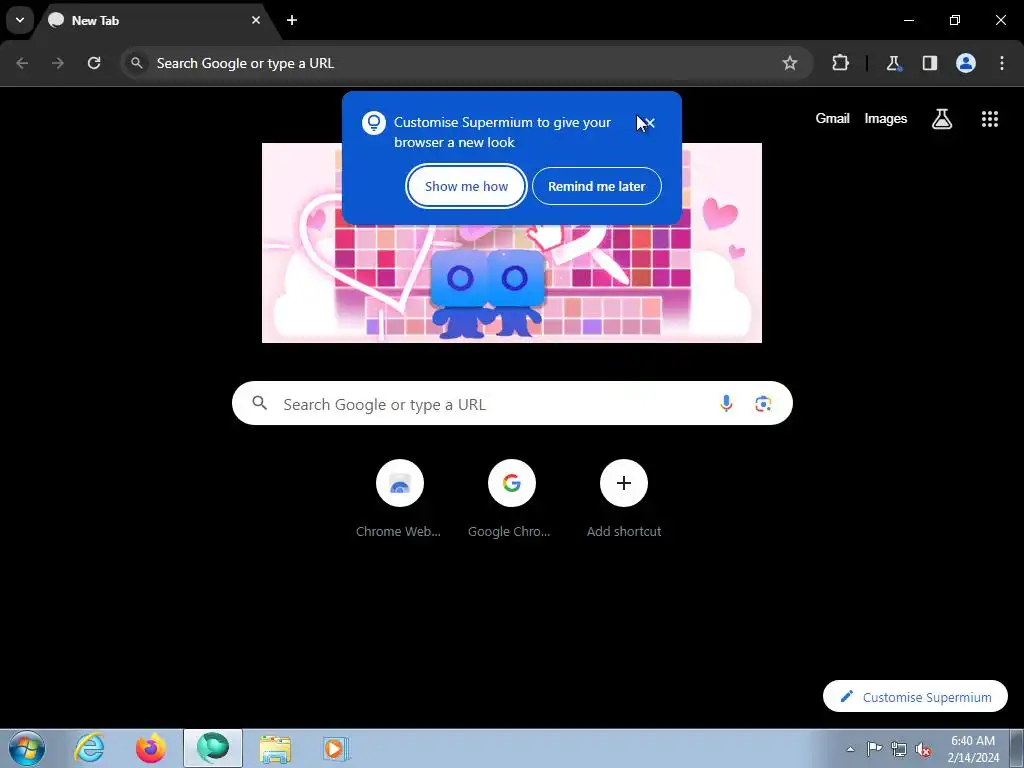The height and width of the screenshot is (768, 1024).
Task: Go back using the back arrow
Action: click(22, 63)
